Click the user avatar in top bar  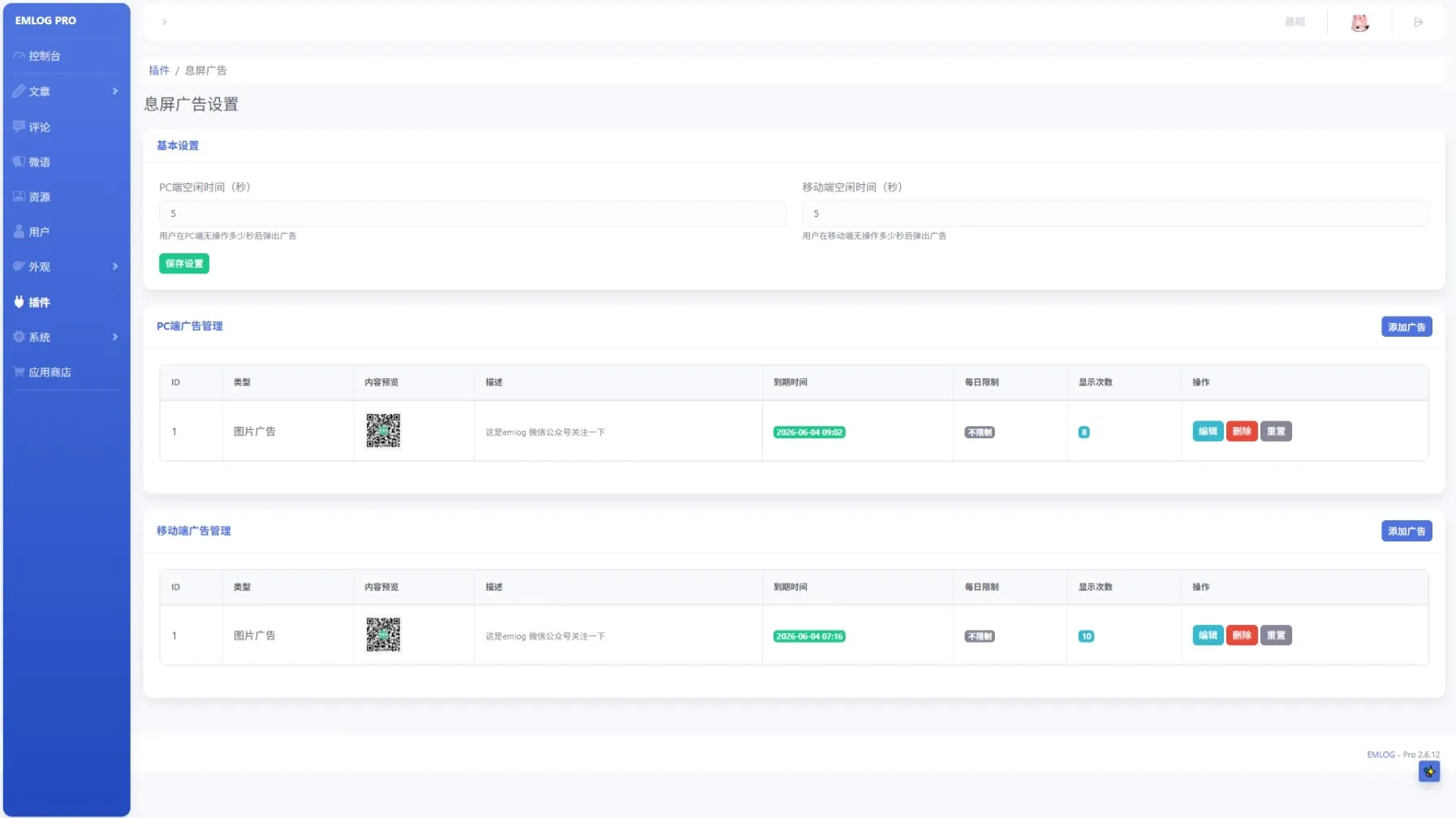(x=1359, y=23)
